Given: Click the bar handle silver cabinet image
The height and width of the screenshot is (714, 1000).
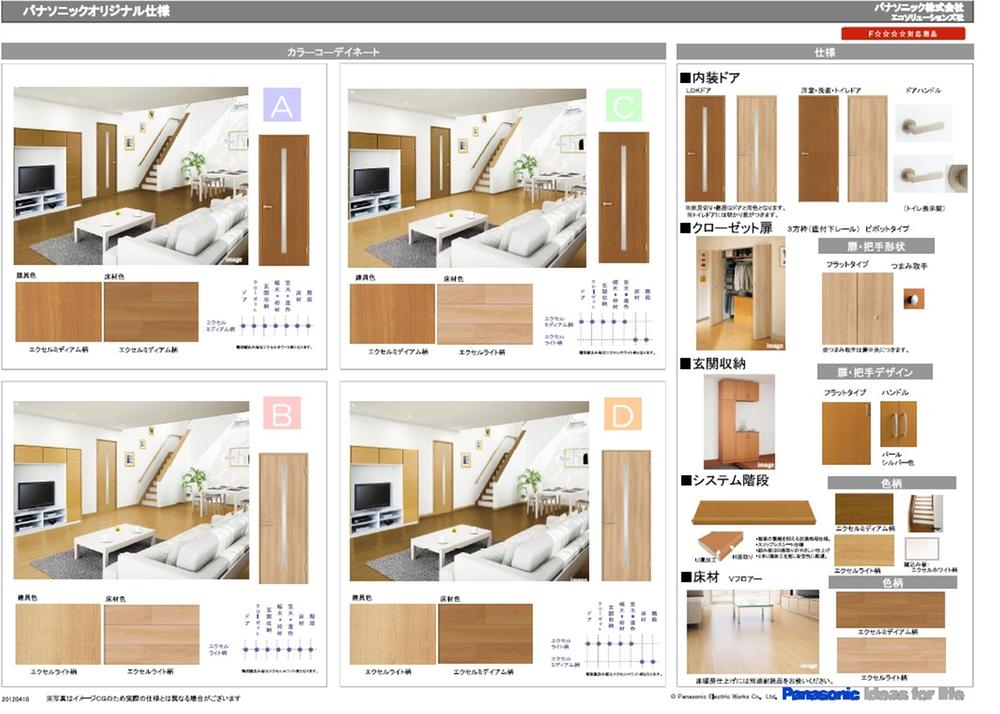Looking at the screenshot, I should (x=898, y=424).
